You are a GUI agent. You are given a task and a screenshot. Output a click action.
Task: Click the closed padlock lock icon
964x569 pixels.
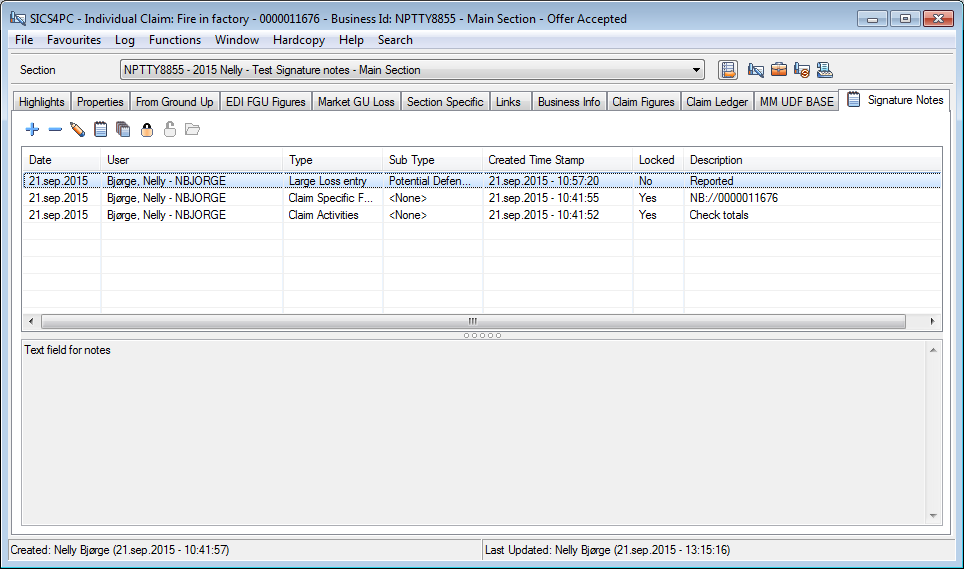[x=146, y=129]
